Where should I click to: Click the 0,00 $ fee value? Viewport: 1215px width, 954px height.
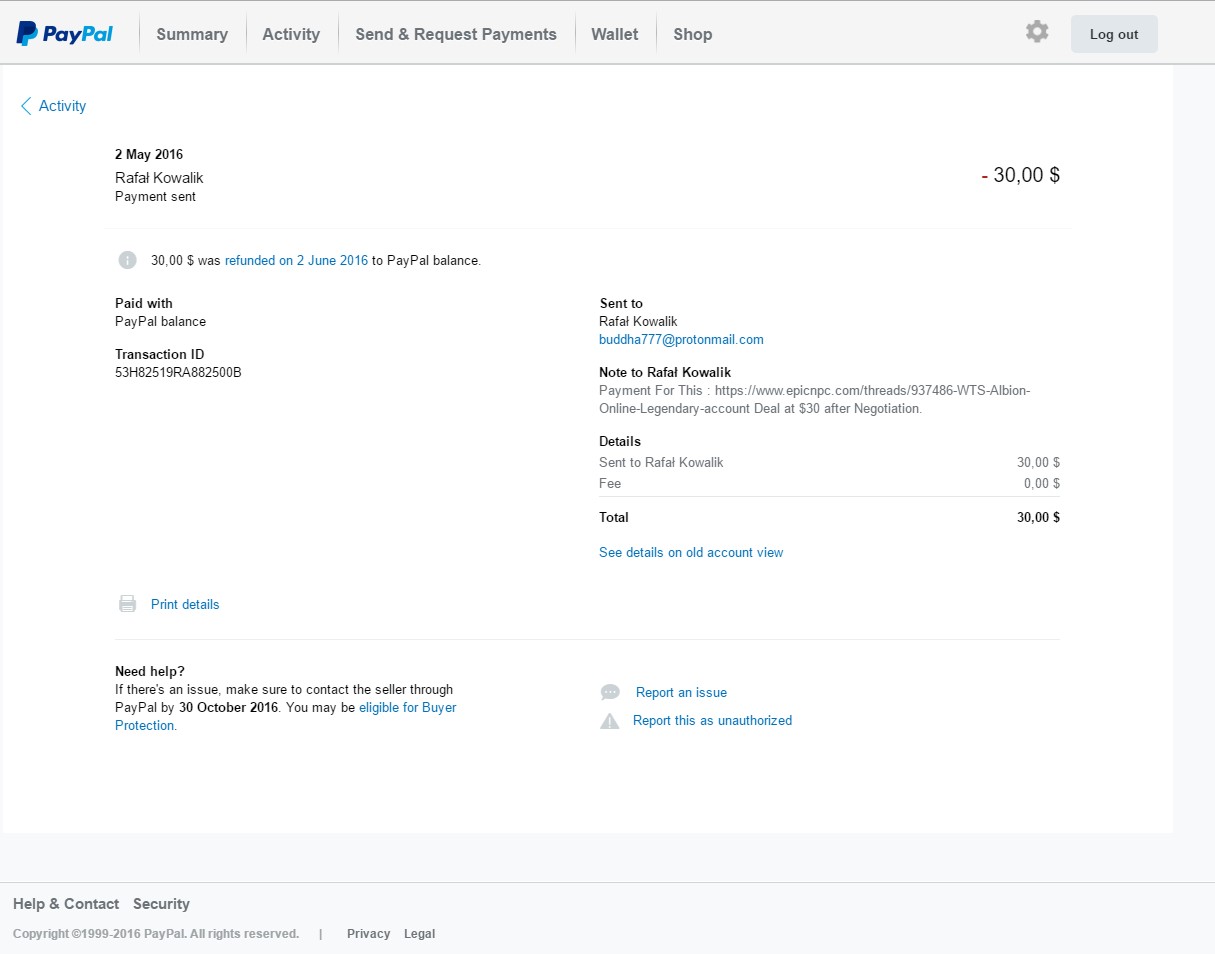click(1042, 484)
